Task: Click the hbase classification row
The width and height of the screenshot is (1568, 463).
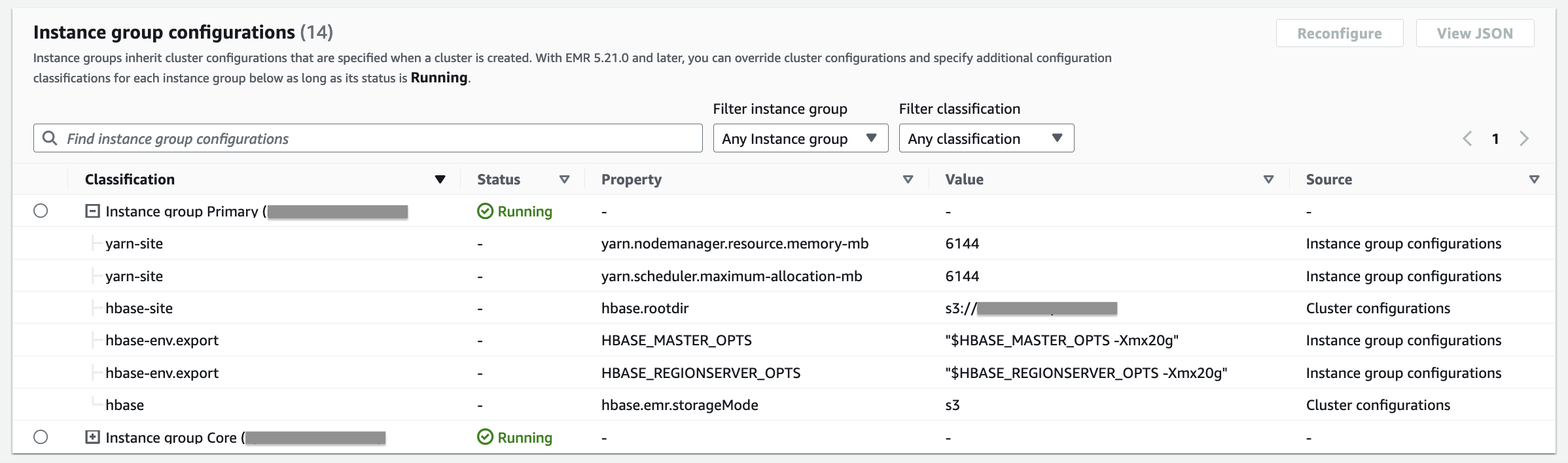Action: [125, 405]
